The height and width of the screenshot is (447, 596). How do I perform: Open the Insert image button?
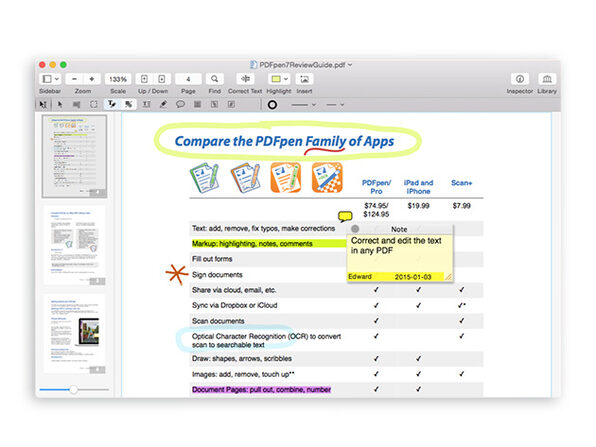point(304,79)
